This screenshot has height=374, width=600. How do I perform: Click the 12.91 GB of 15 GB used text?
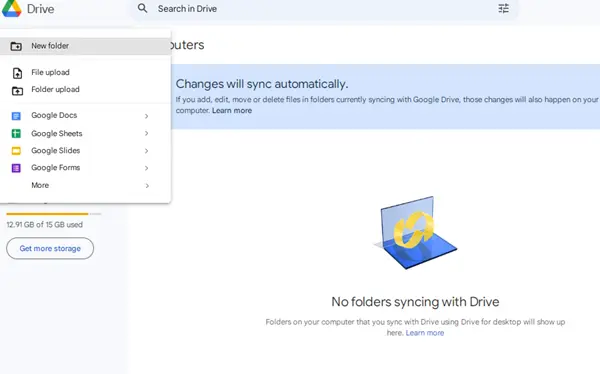[x=44, y=225]
